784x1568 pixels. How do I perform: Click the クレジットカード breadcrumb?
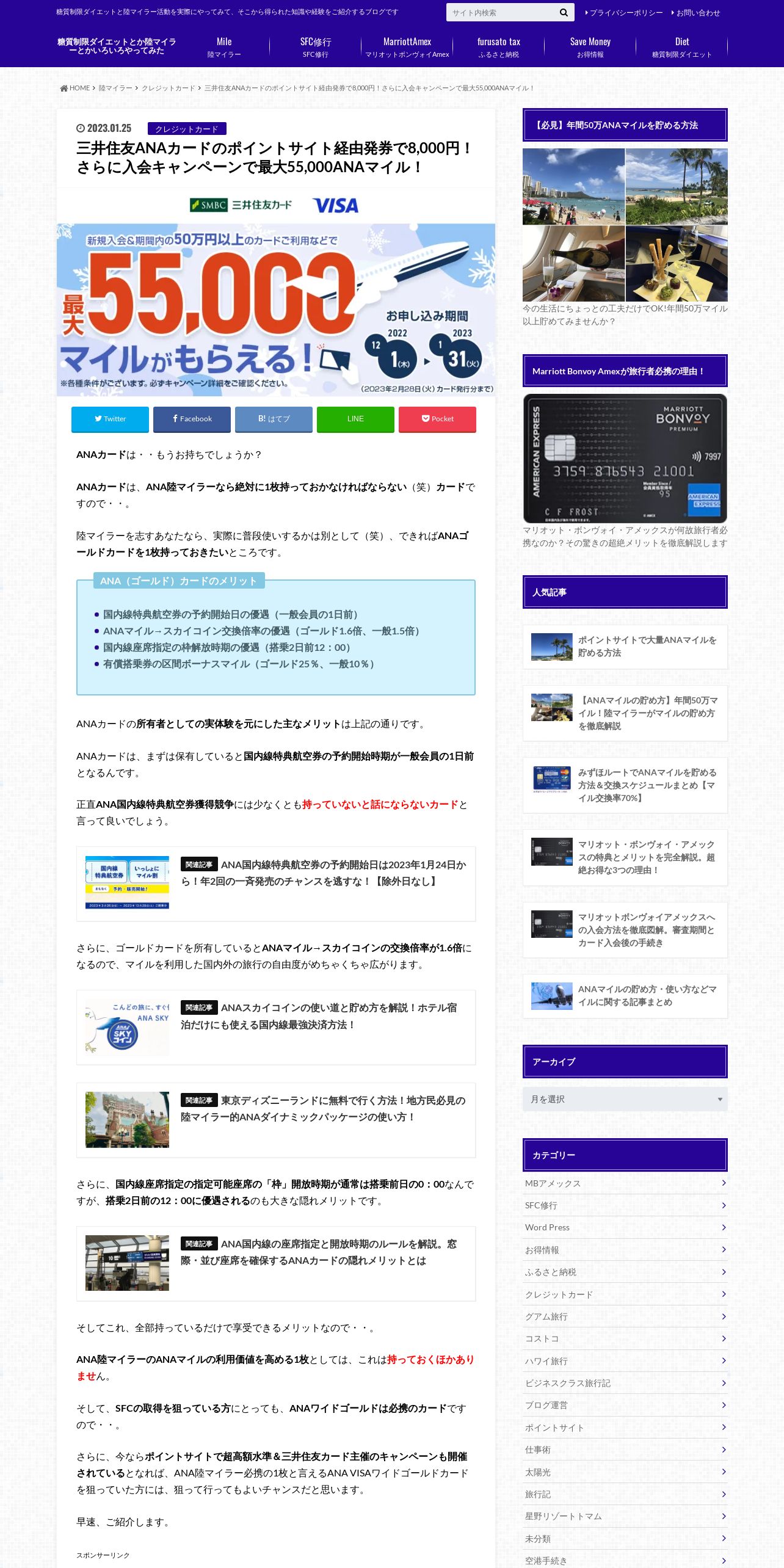[x=168, y=89]
